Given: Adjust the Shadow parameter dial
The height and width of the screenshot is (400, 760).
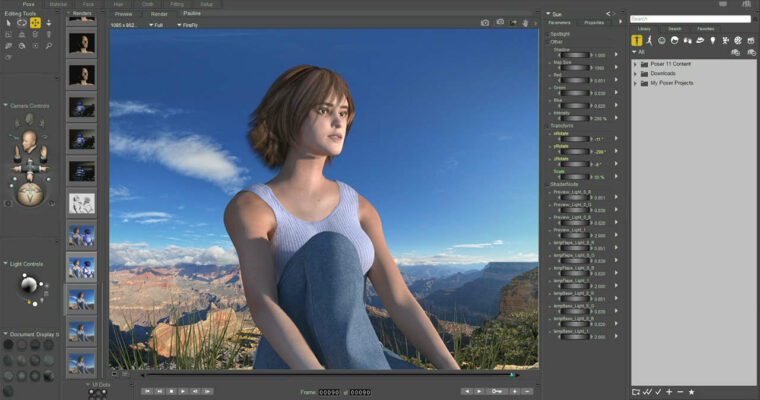Looking at the screenshot, I should [x=574, y=55].
